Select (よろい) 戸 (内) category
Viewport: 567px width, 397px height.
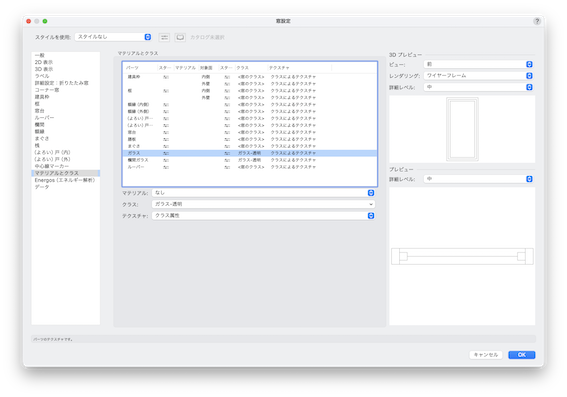tap(65, 152)
